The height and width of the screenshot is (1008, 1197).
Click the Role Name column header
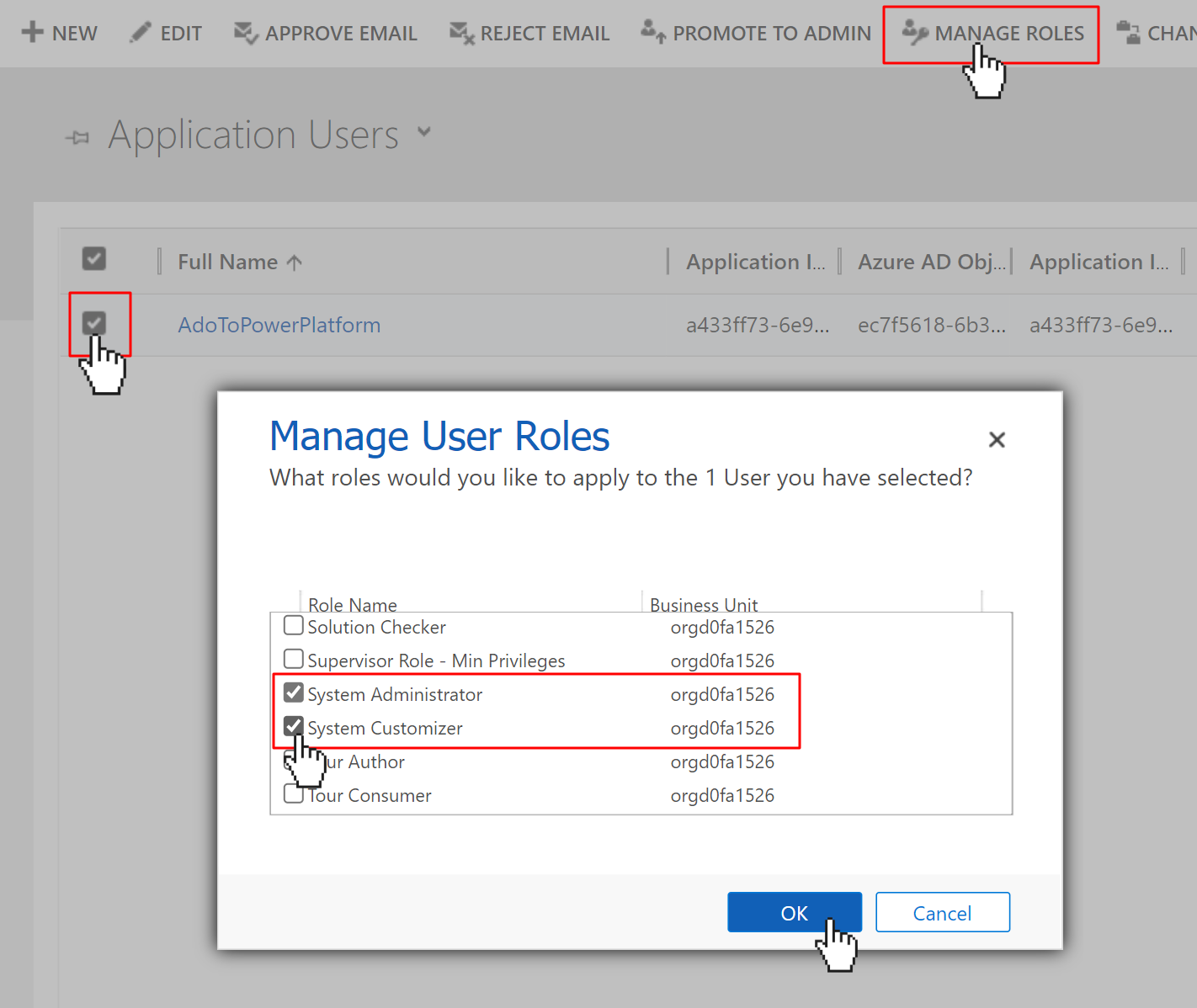click(x=353, y=605)
